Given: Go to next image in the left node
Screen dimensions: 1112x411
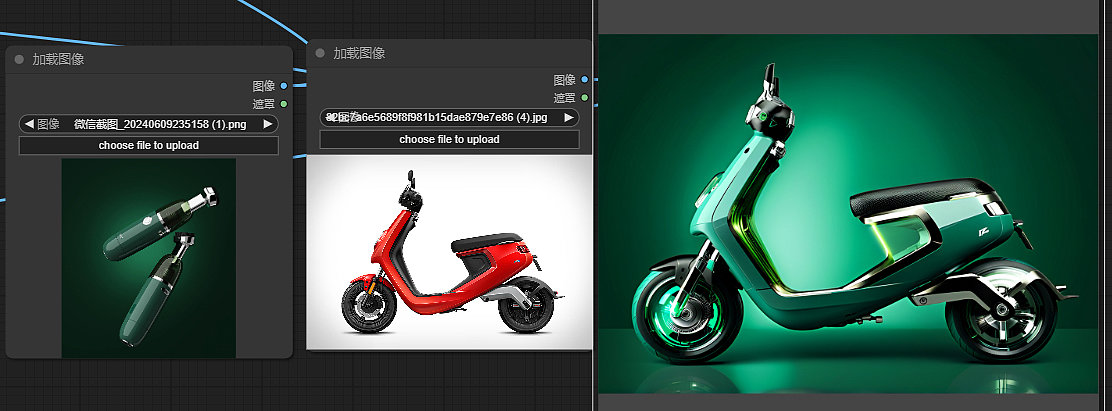Looking at the screenshot, I should [267, 124].
